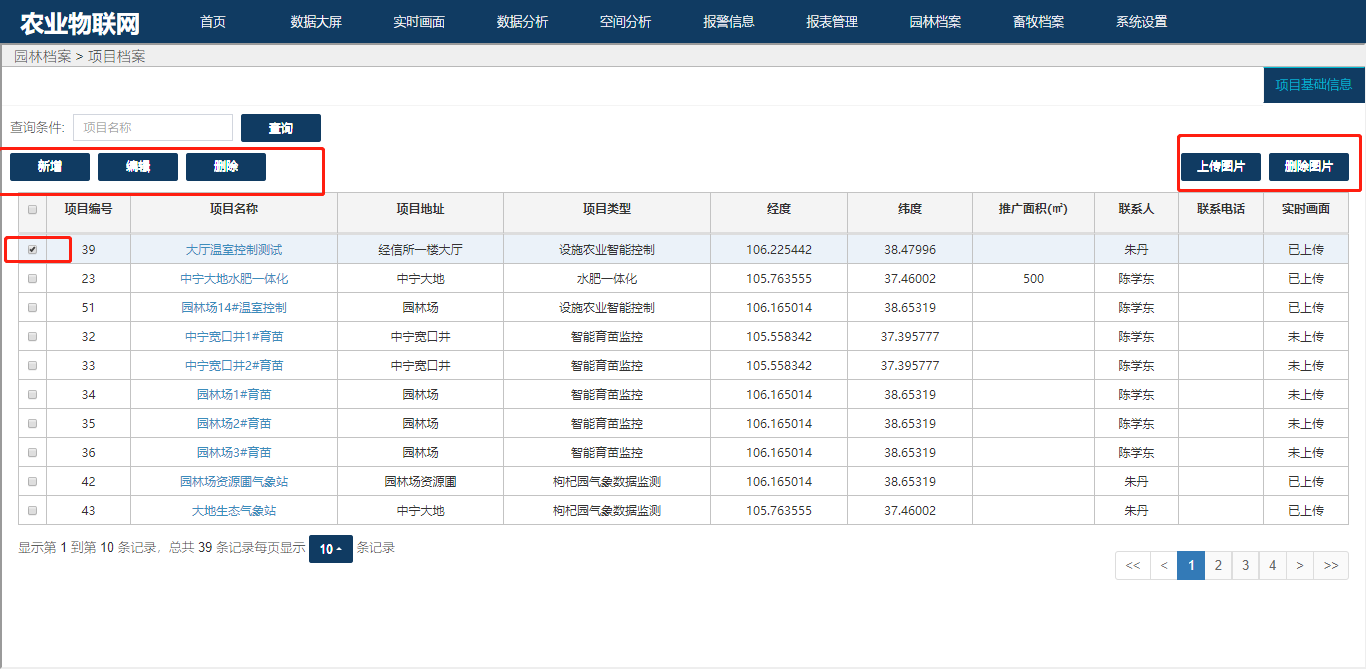Image resolution: width=1366 pixels, height=669 pixels.
Task: Open the 园林档案 navigation menu
Action: pos(935,22)
